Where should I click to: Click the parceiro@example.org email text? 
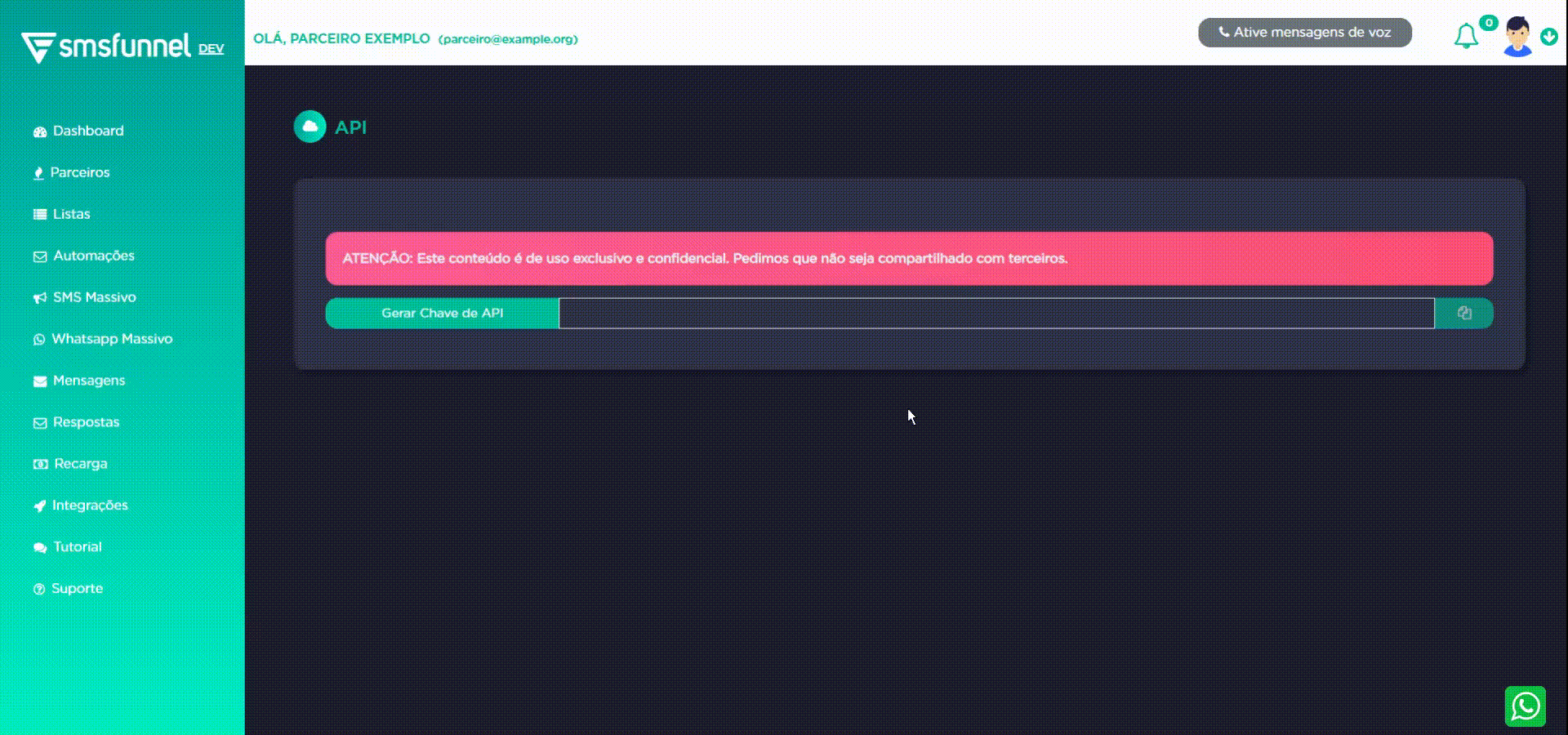pyautogui.click(x=508, y=39)
